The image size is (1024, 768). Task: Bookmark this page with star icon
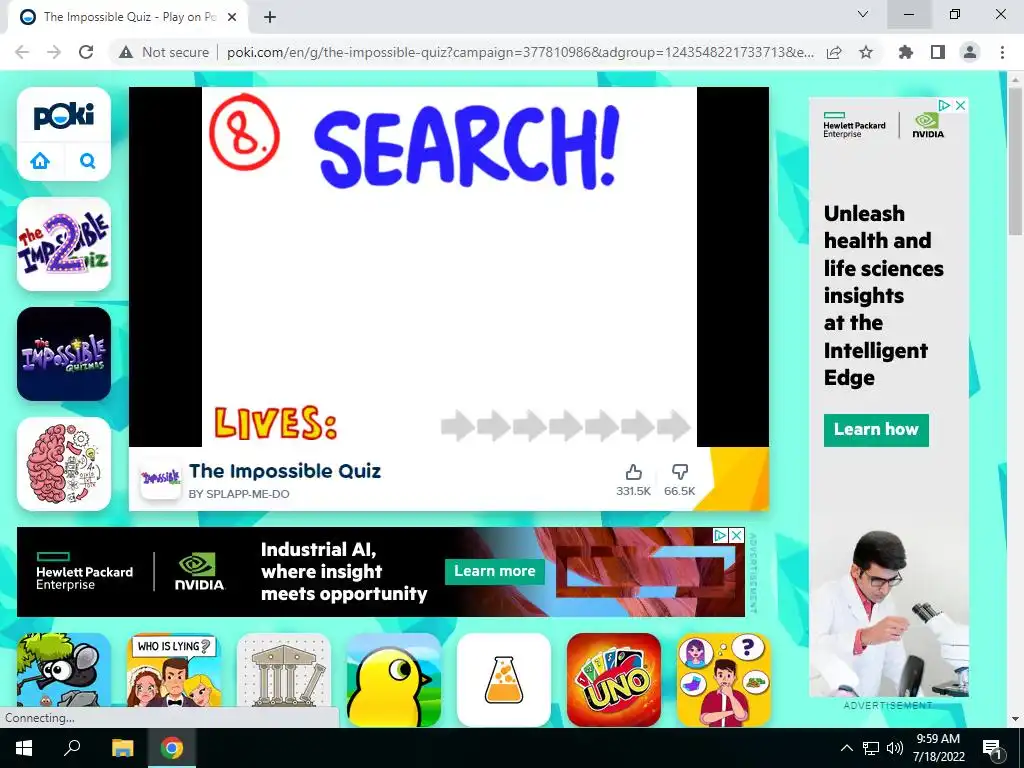pyautogui.click(x=866, y=52)
